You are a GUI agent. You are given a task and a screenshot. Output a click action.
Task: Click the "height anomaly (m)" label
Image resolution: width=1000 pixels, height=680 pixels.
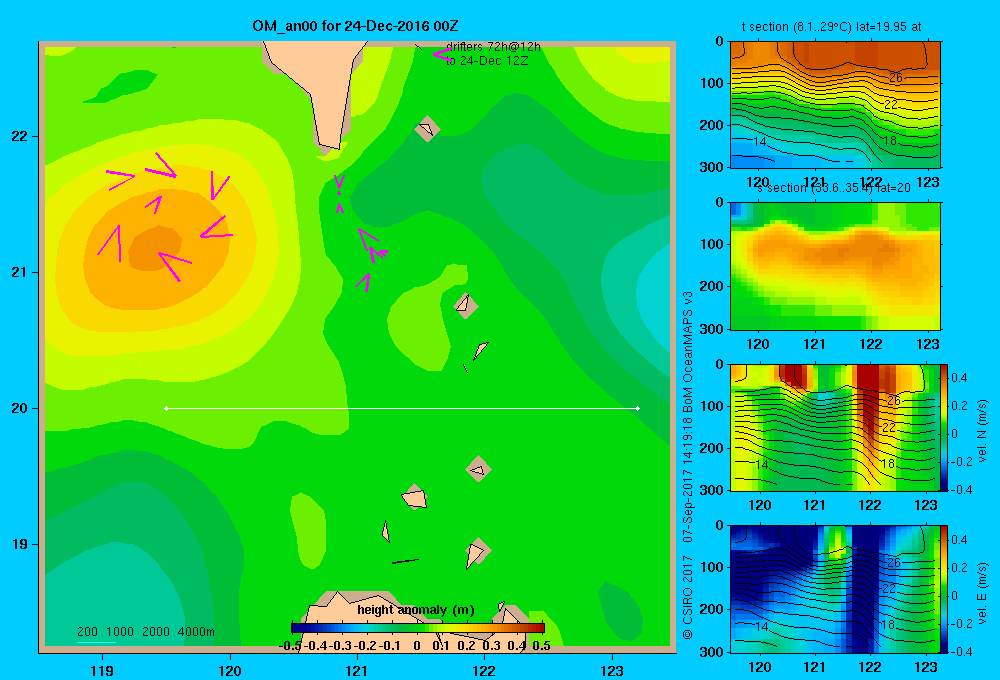416,610
